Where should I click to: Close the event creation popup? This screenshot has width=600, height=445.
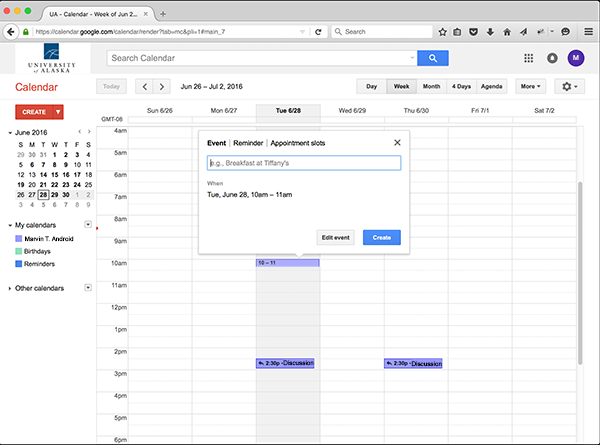(397, 143)
